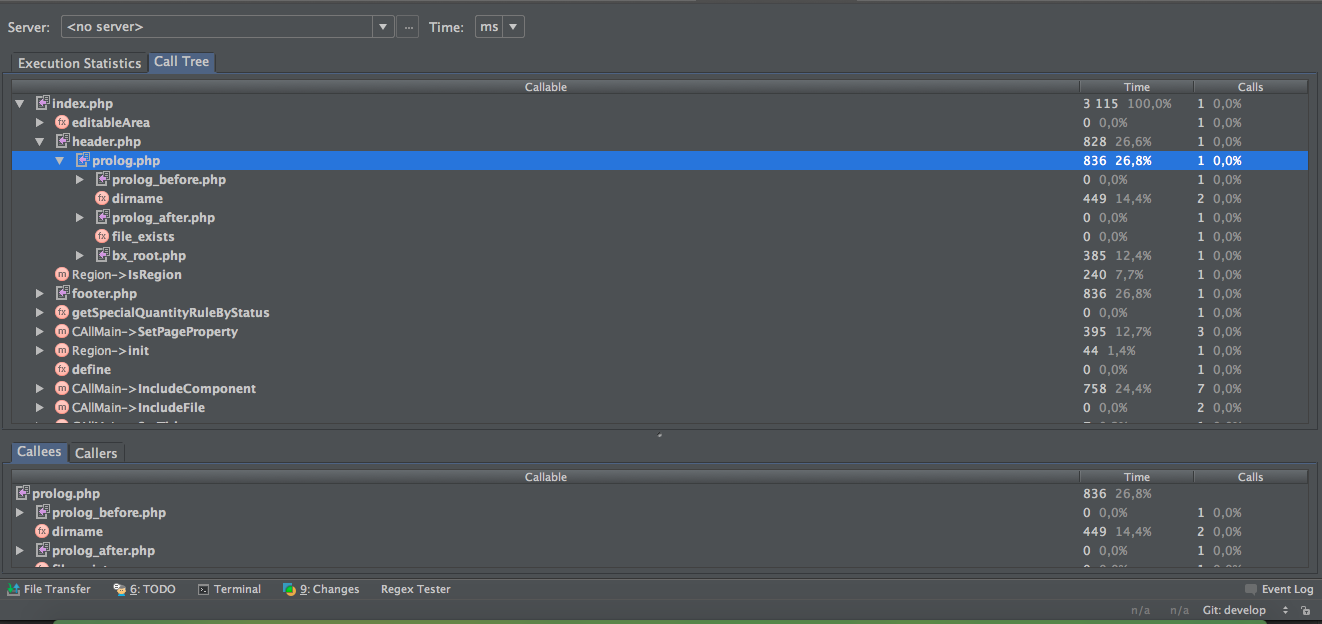Viewport: 1322px width, 624px height.
Task: Open the Regex Tester tool
Action: pyautogui.click(x=415, y=589)
